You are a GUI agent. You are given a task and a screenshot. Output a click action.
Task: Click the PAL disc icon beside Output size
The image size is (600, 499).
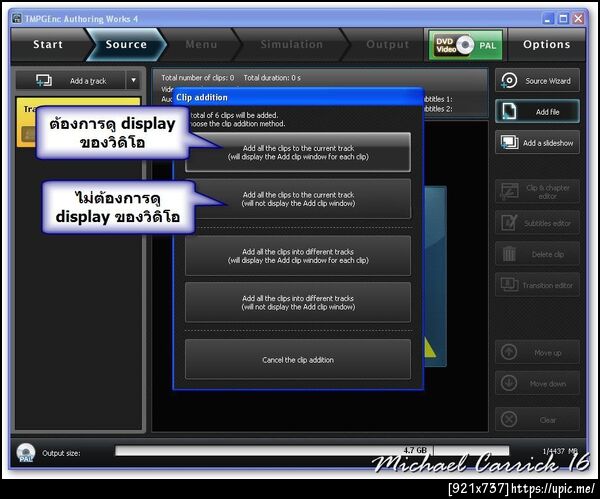(x=26, y=452)
